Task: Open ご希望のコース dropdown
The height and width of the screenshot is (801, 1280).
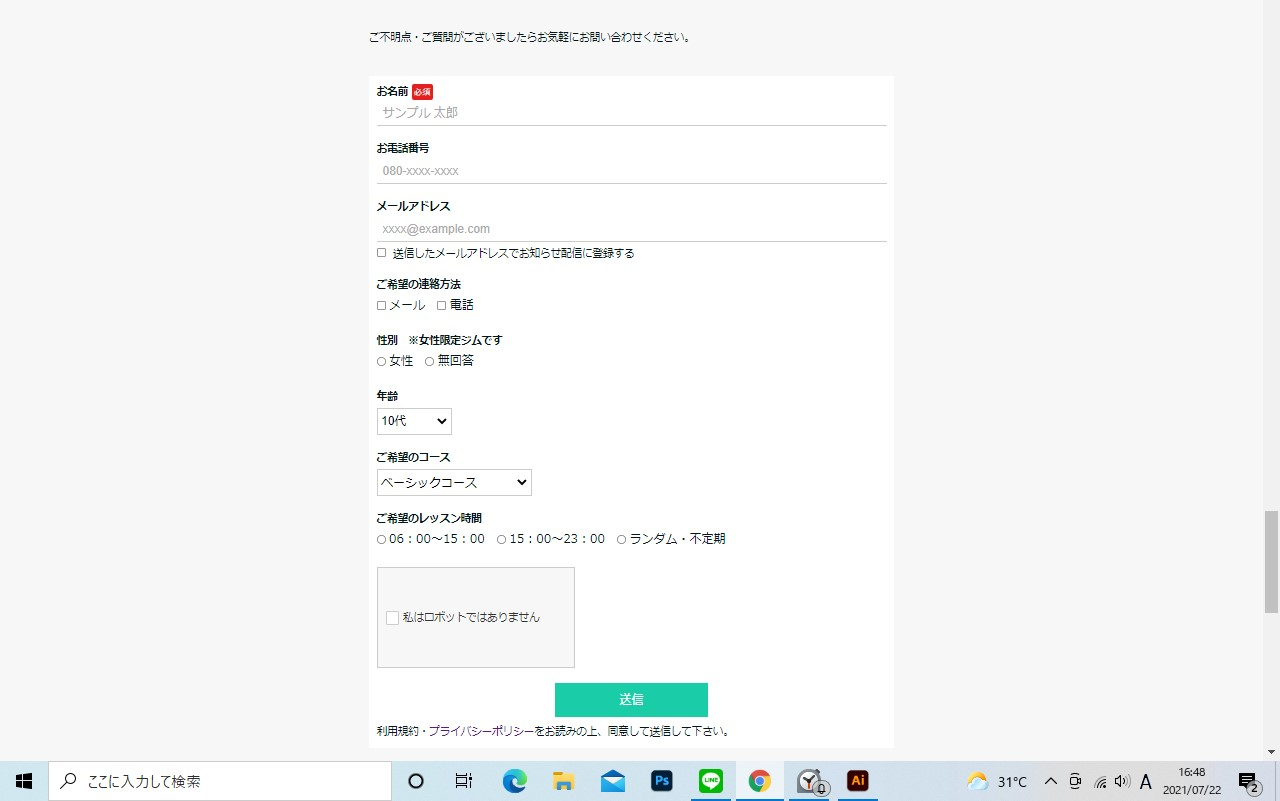Action: tap(454, 482)
